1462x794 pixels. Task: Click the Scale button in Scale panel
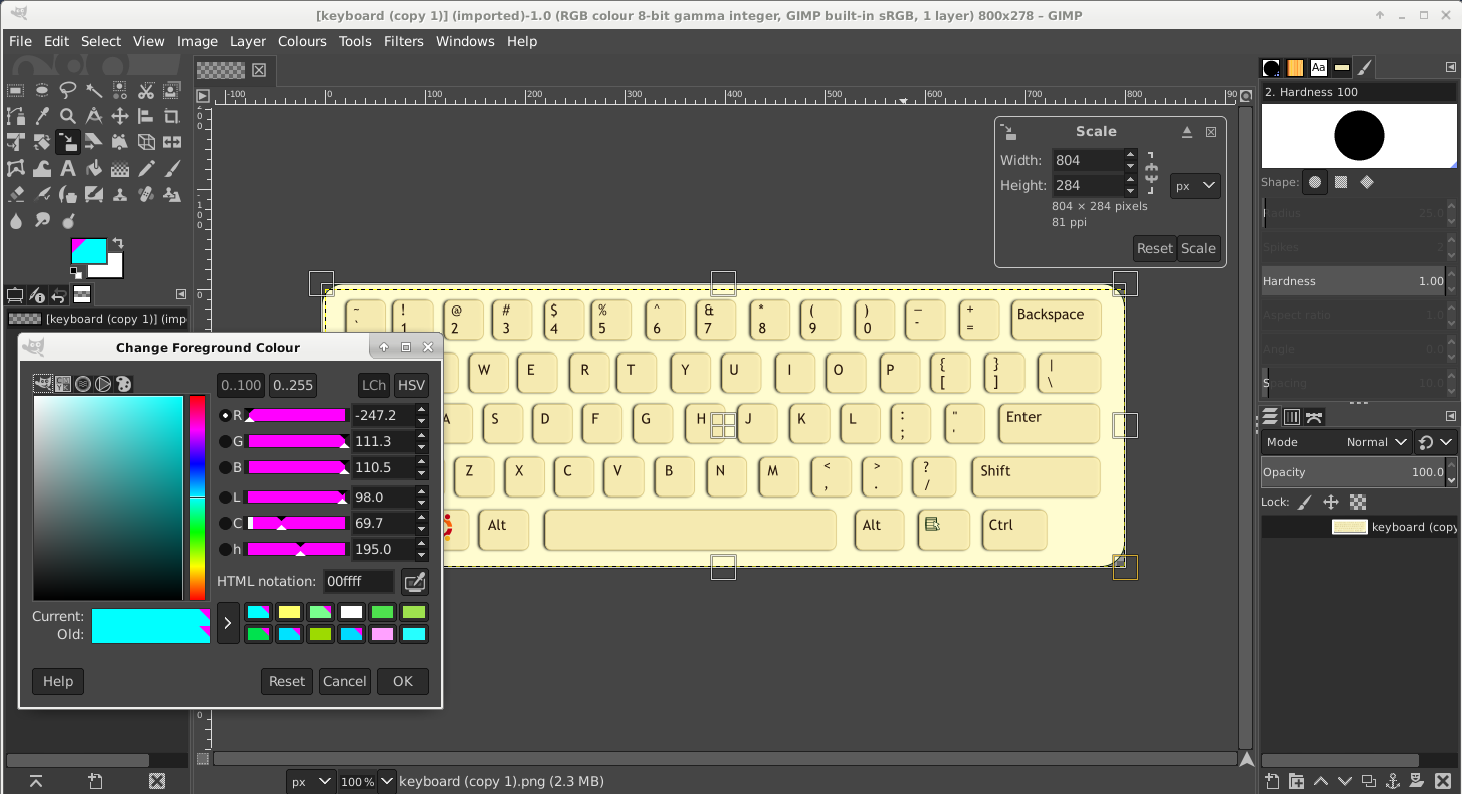coord(1198,248)
